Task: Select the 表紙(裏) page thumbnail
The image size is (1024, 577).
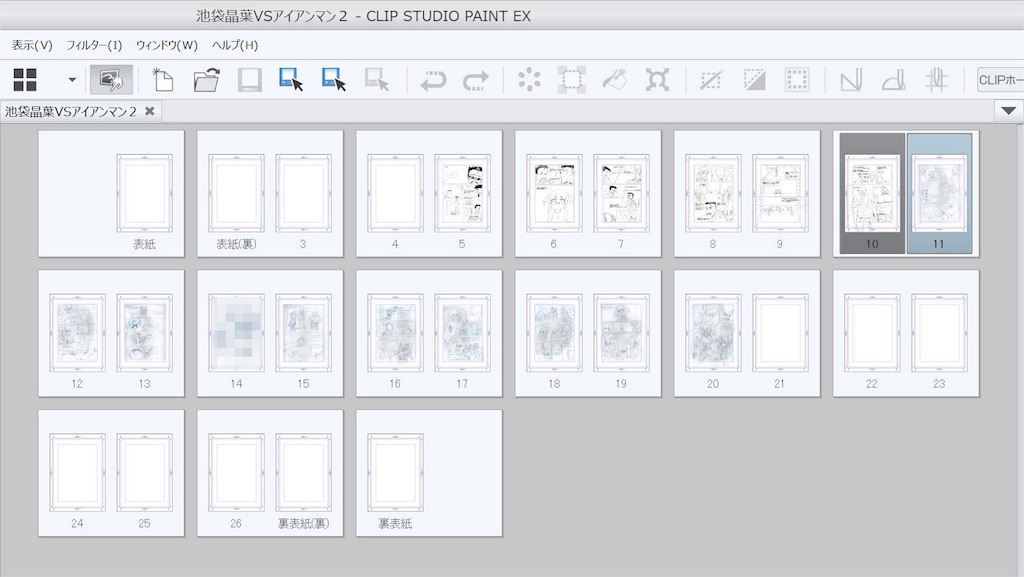Action: pos(236,194)
